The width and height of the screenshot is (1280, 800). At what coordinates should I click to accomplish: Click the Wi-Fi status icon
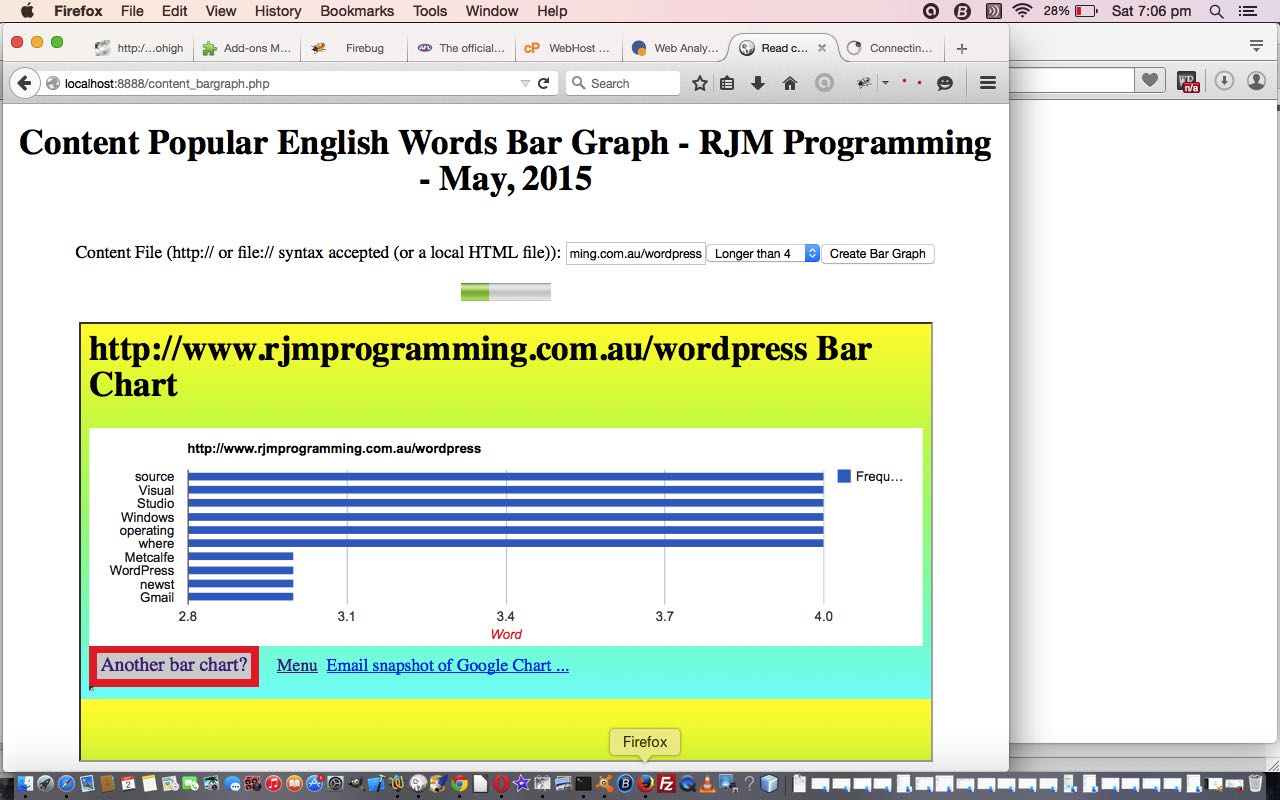[x=1022, y=11]
